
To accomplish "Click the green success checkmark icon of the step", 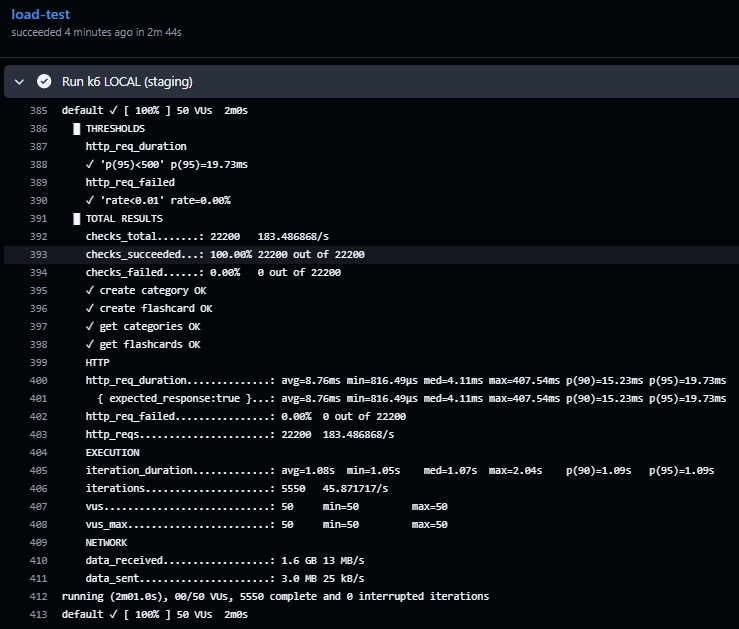I will point(44,82).
